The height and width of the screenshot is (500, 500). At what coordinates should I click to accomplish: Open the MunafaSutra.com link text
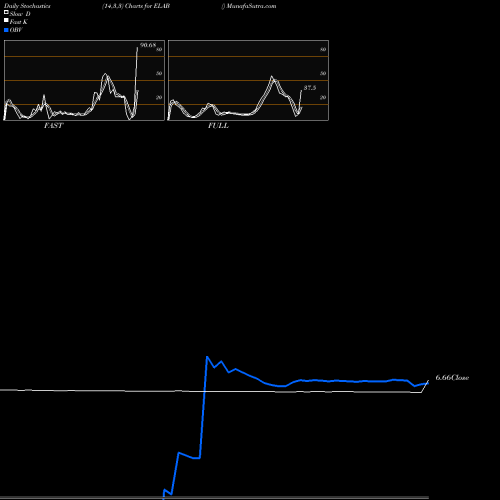coord(251,6)
